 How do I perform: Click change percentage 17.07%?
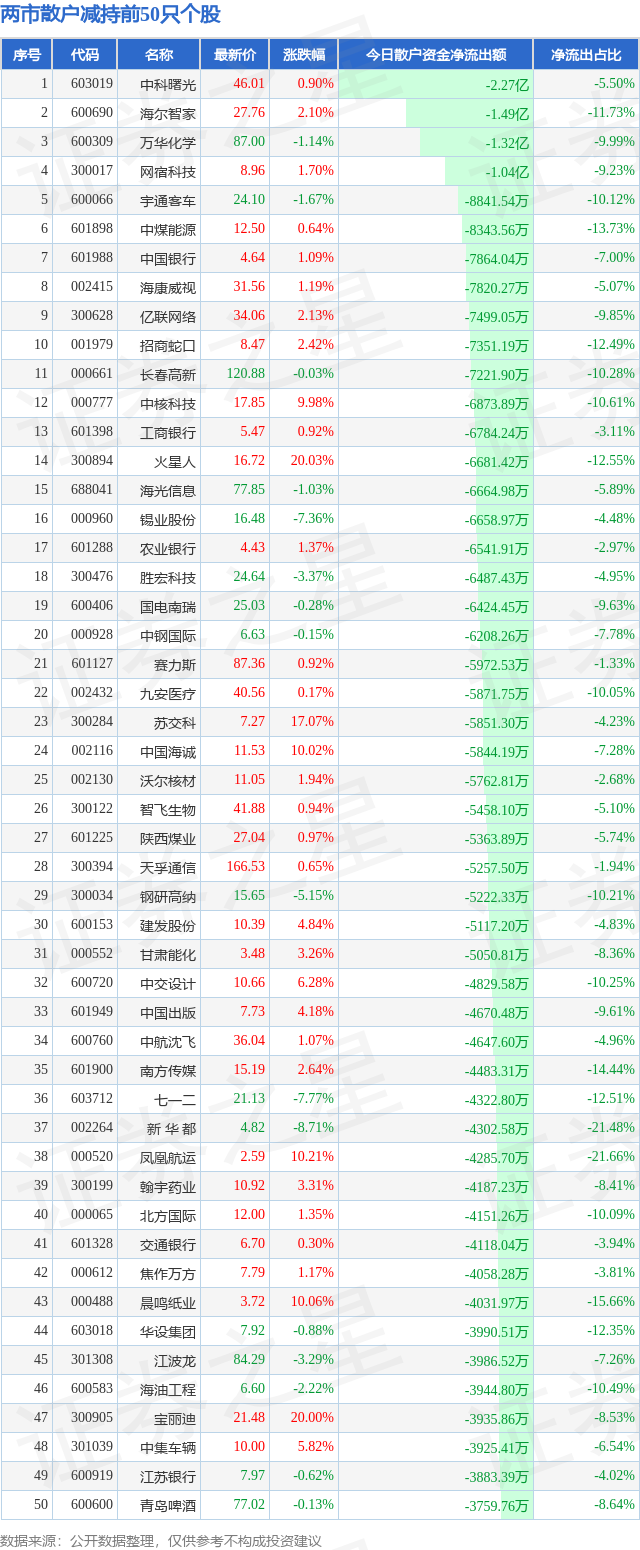(x=312, y=722)
